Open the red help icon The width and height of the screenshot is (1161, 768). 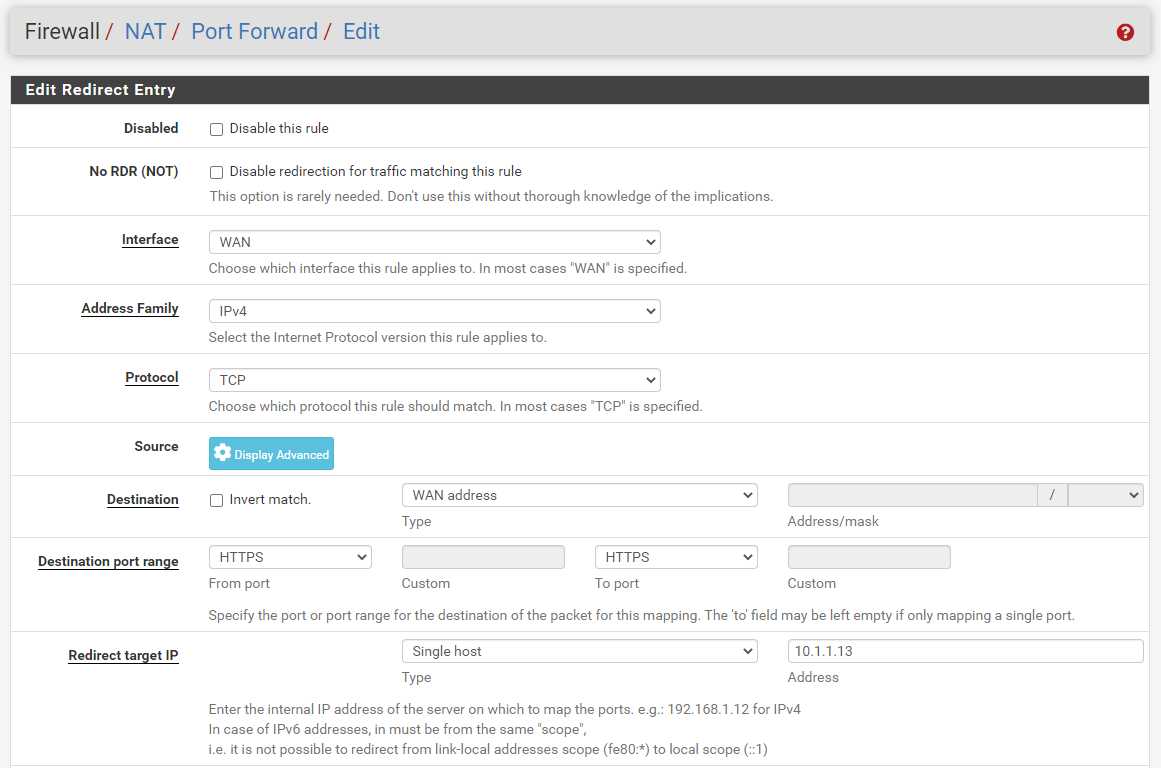[x=1125, y=32]
